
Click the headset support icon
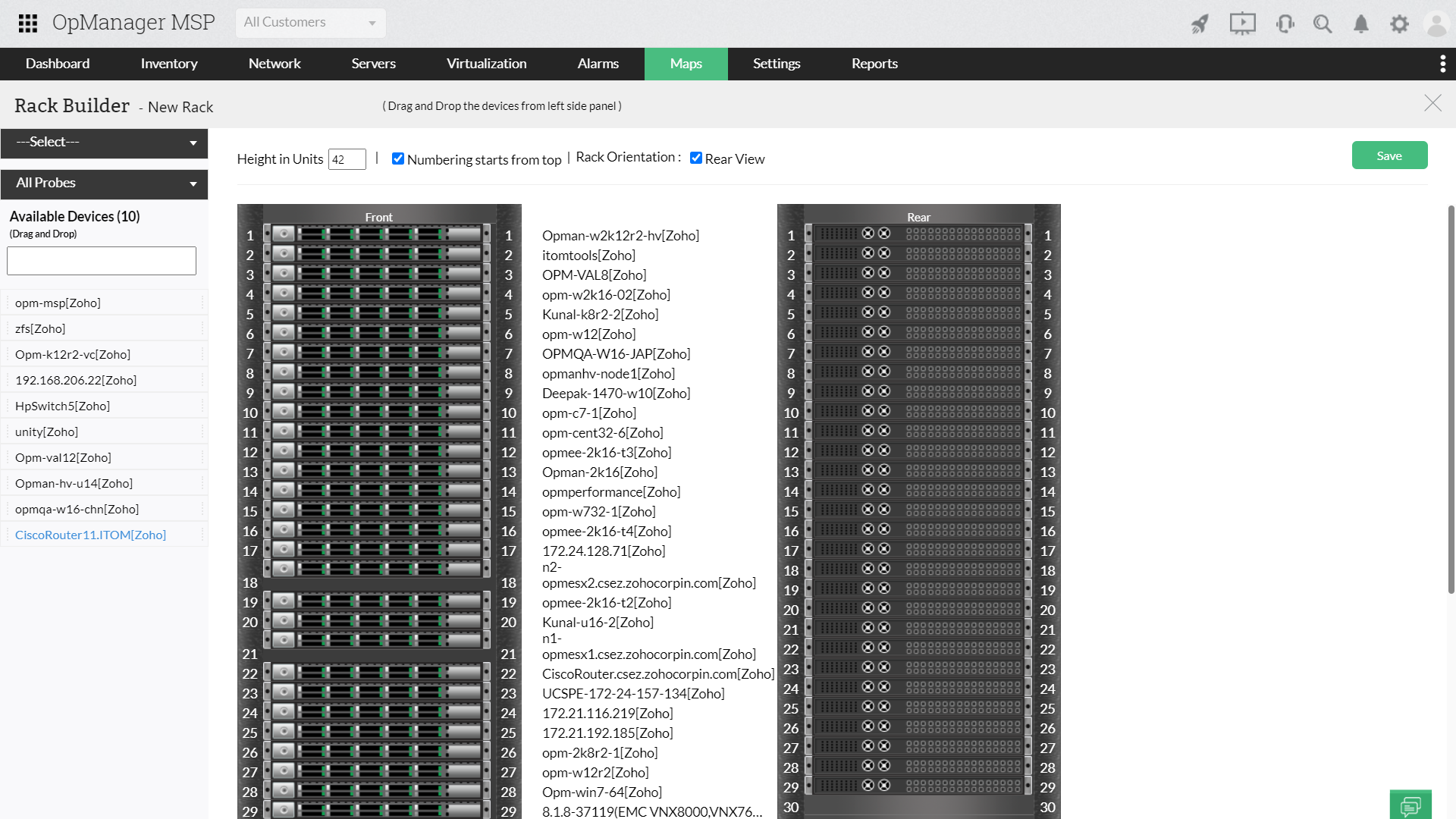(x=1285, y=24)
